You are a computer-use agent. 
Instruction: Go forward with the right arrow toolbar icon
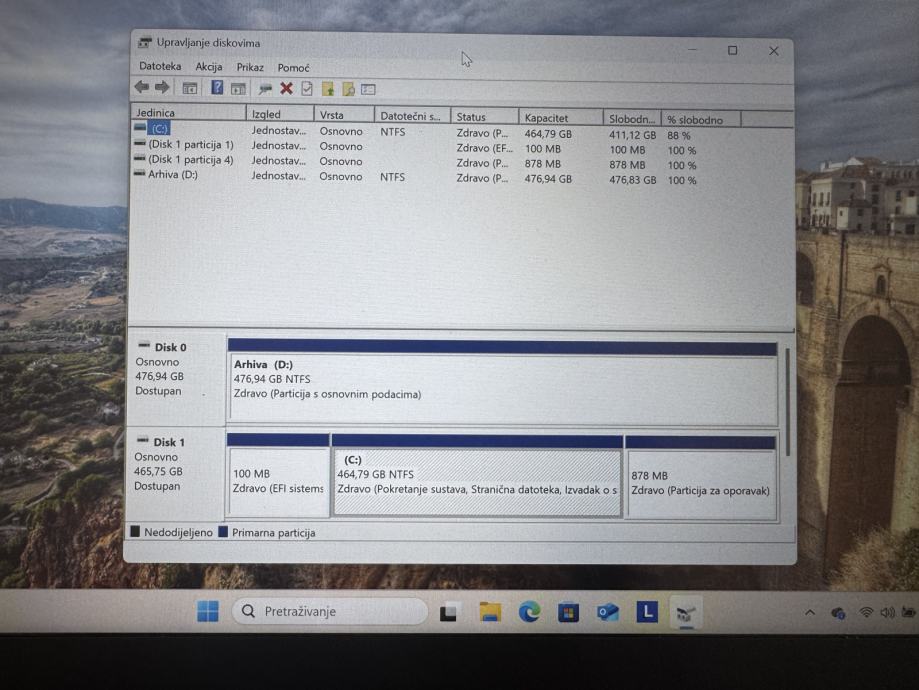[x=162, y=88]
